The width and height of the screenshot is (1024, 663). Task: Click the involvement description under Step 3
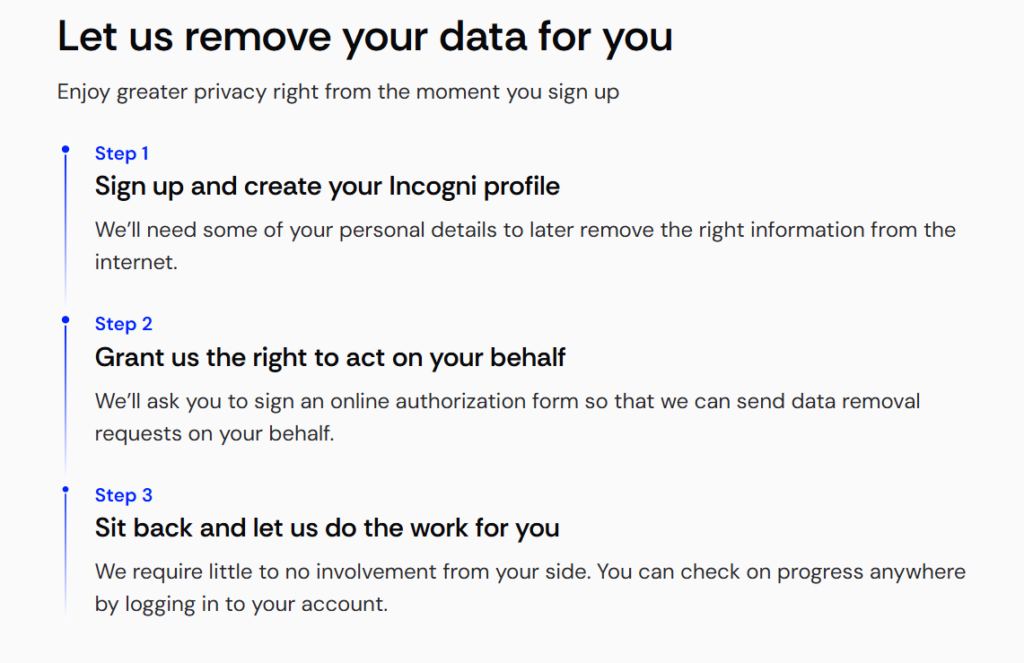[x=530, y=587]
